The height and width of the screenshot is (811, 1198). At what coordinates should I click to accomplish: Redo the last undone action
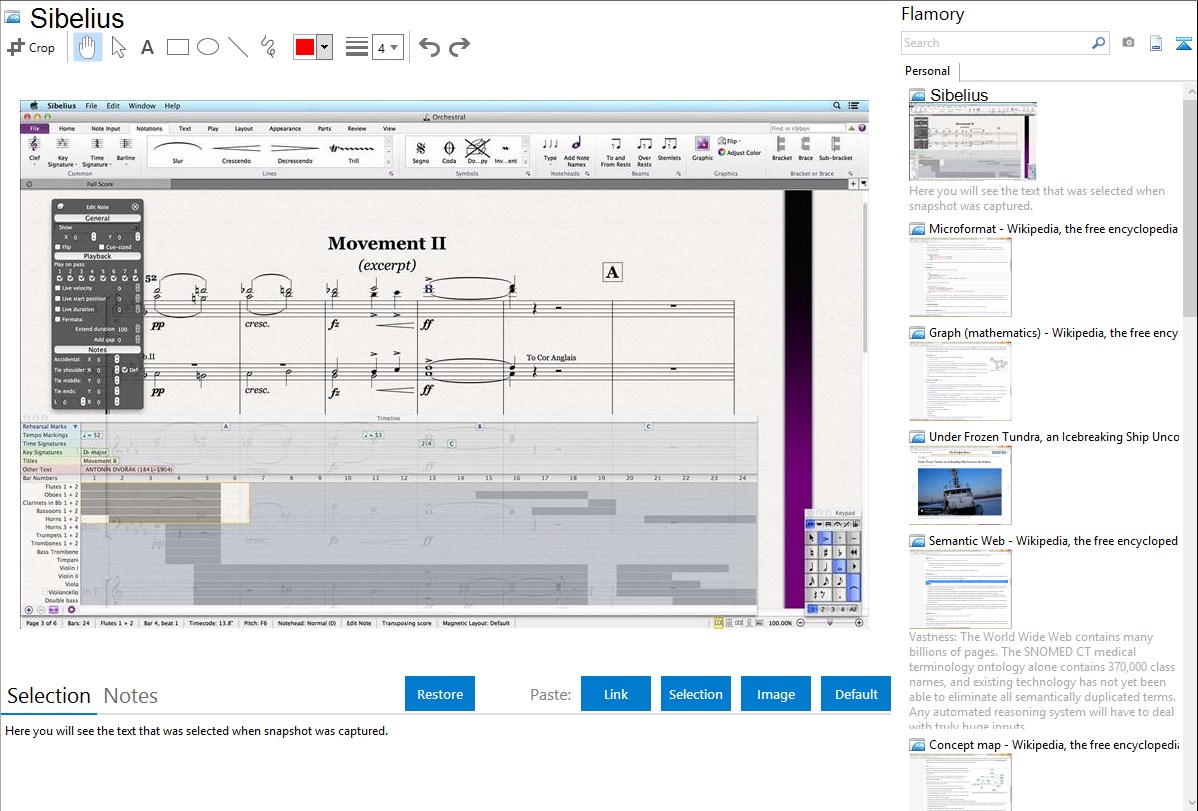pos(459,47)
